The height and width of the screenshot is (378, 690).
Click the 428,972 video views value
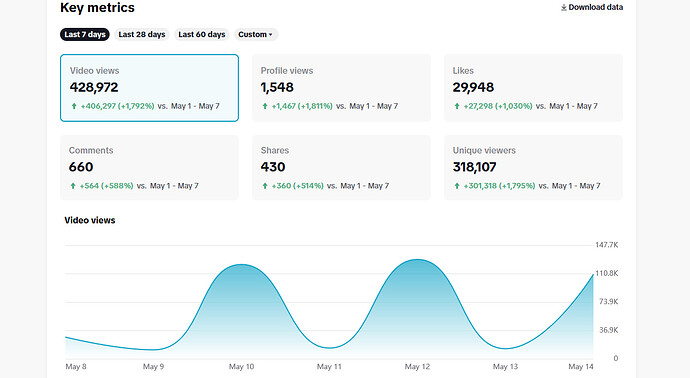94,87
